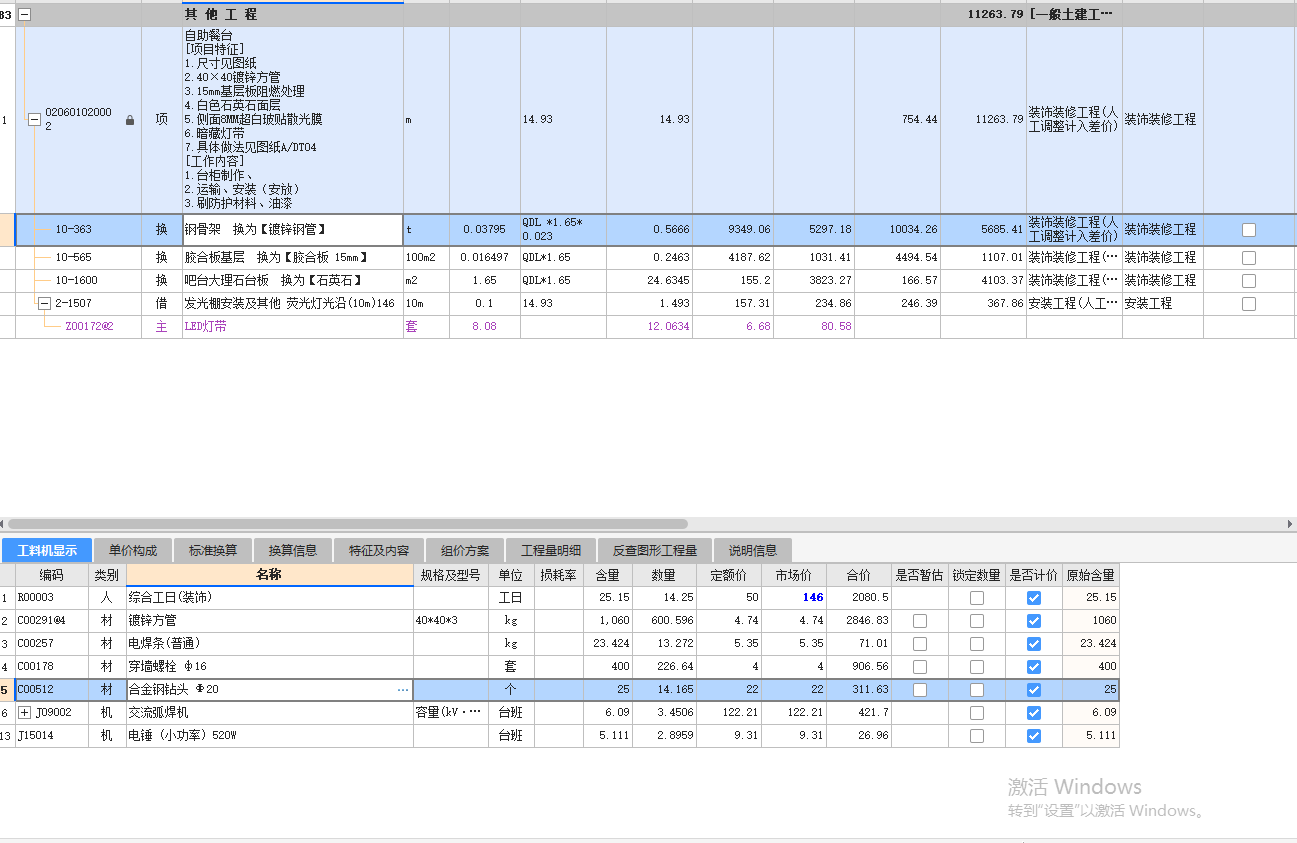Uncheck 是否计价 for 电锤(小功率) row

[x=1034, y=736]
